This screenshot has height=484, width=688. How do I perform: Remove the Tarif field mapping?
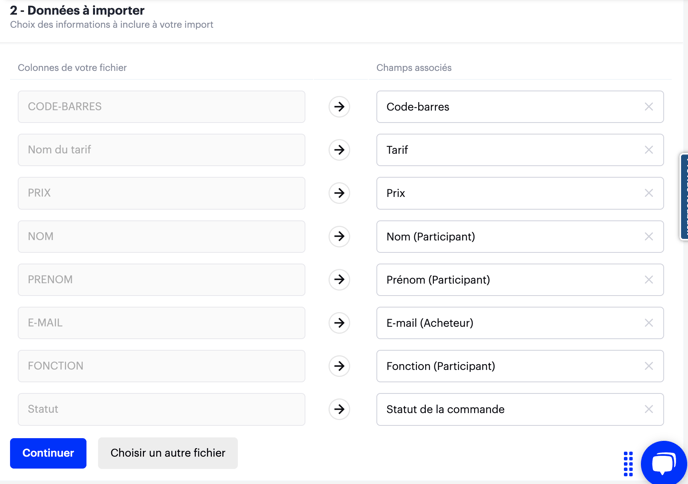click(649, 150)
